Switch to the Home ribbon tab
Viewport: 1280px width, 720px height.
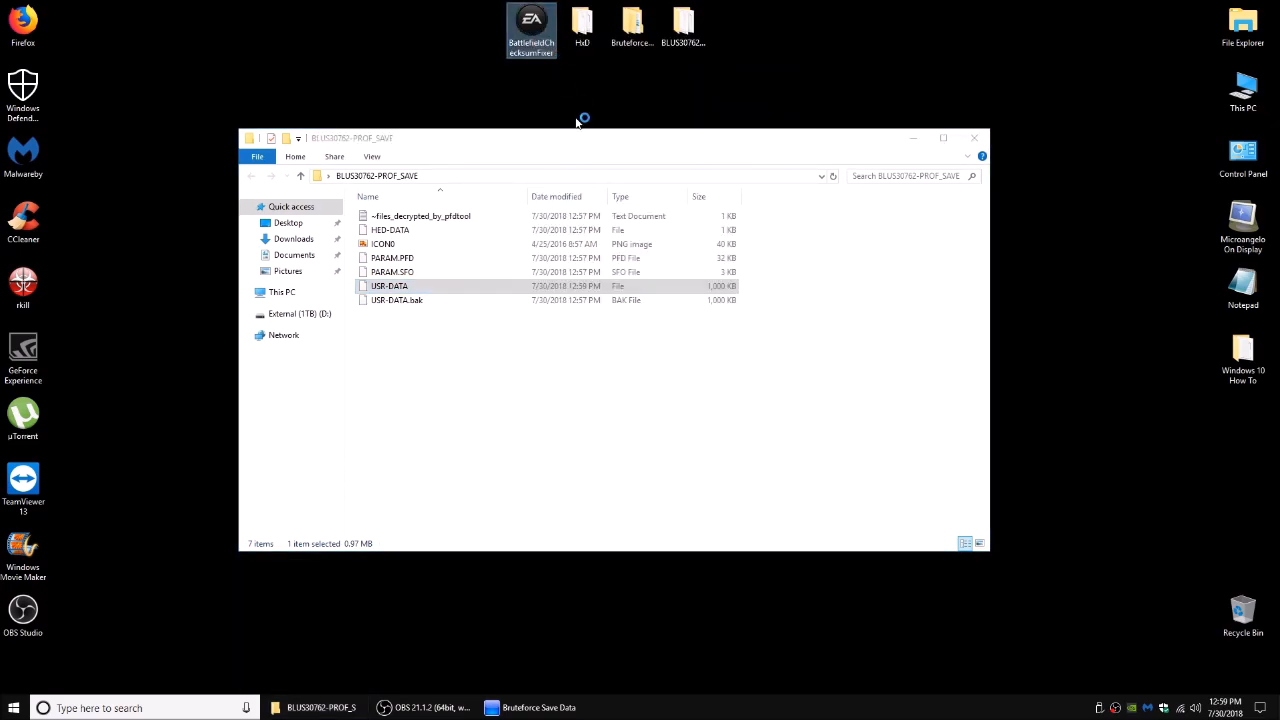coord(295,156)
